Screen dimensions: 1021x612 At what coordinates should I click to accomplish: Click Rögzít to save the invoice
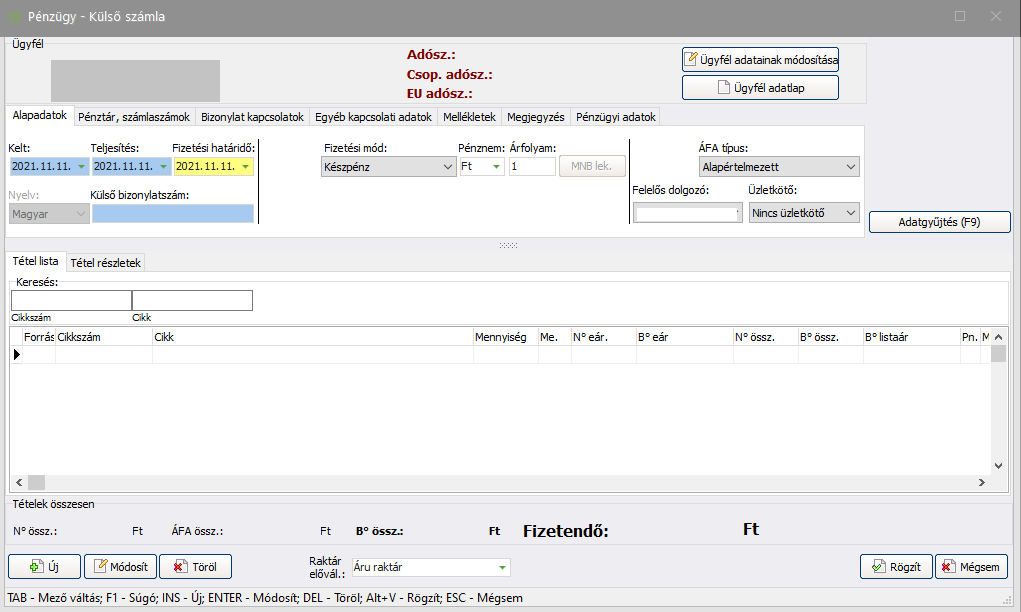click(895, 567)
